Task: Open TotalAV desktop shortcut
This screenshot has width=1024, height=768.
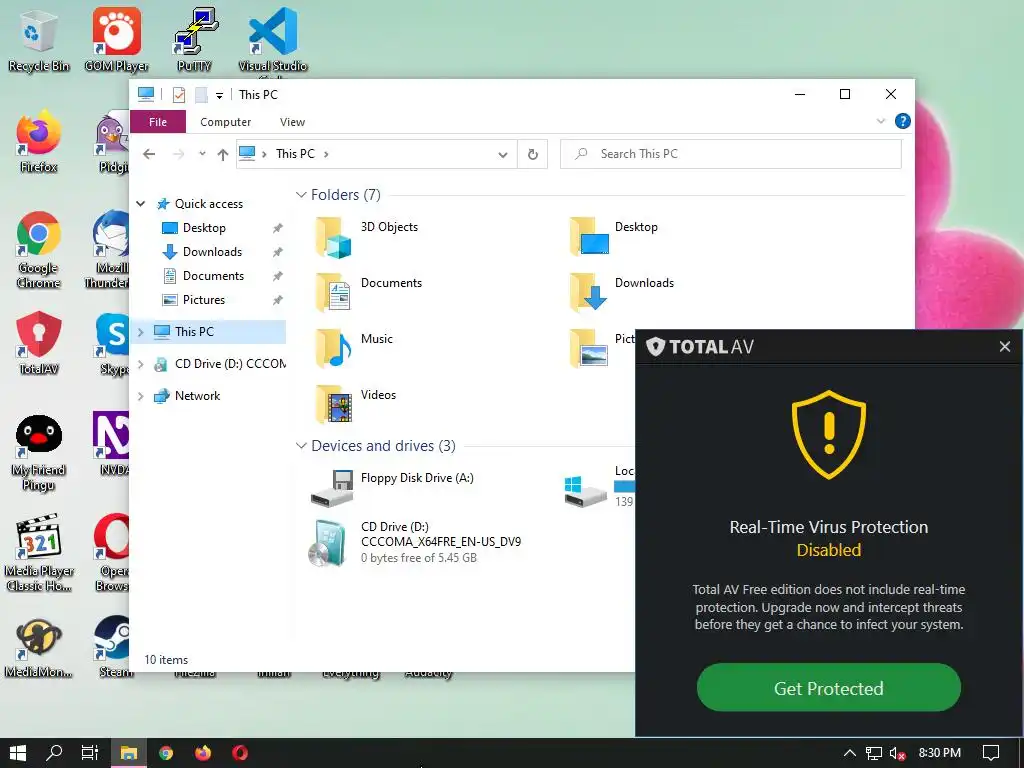Action: pyautogui.click(x=39, y=343)
